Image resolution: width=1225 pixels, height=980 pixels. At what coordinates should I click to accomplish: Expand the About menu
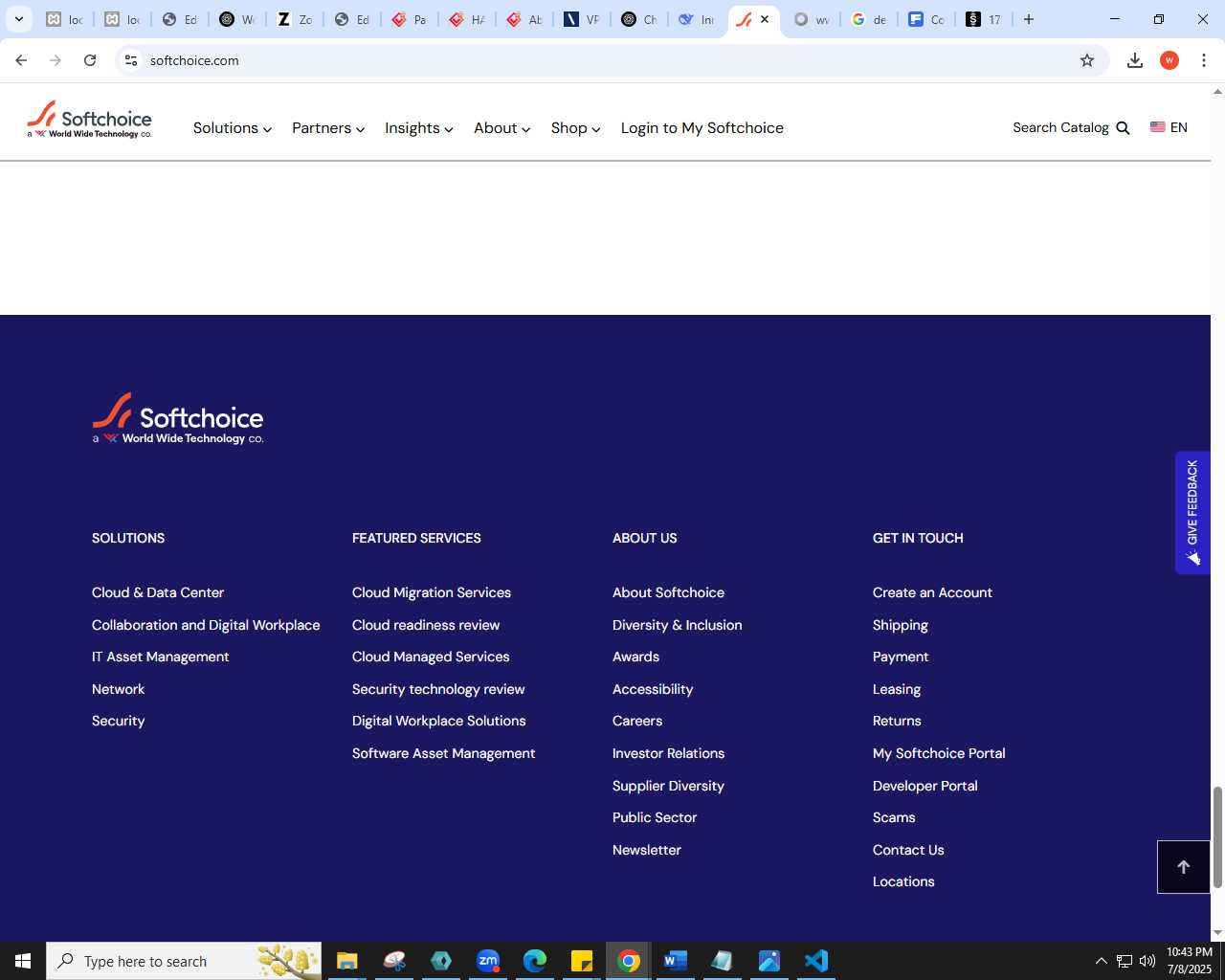(x=502, y=128)
